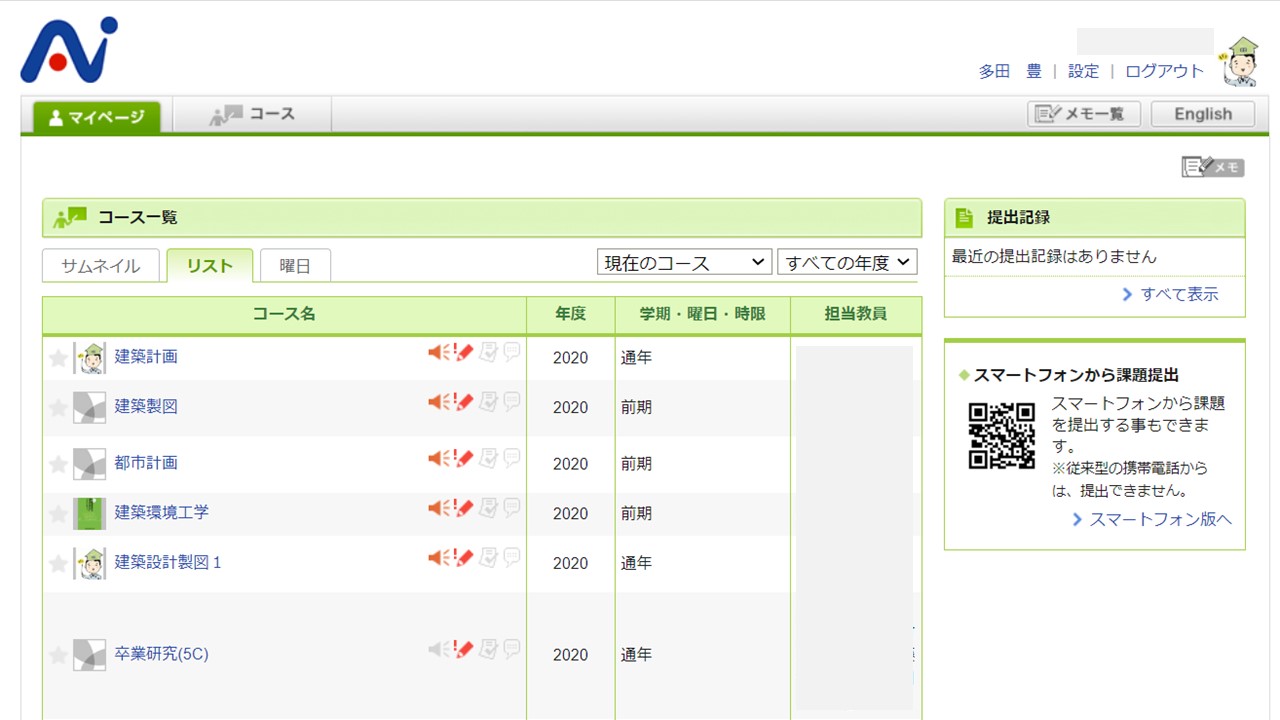Click the red pencil icon for 建築設計製図１
Viewport: 1280px width, 720px height.
[463, 557]
